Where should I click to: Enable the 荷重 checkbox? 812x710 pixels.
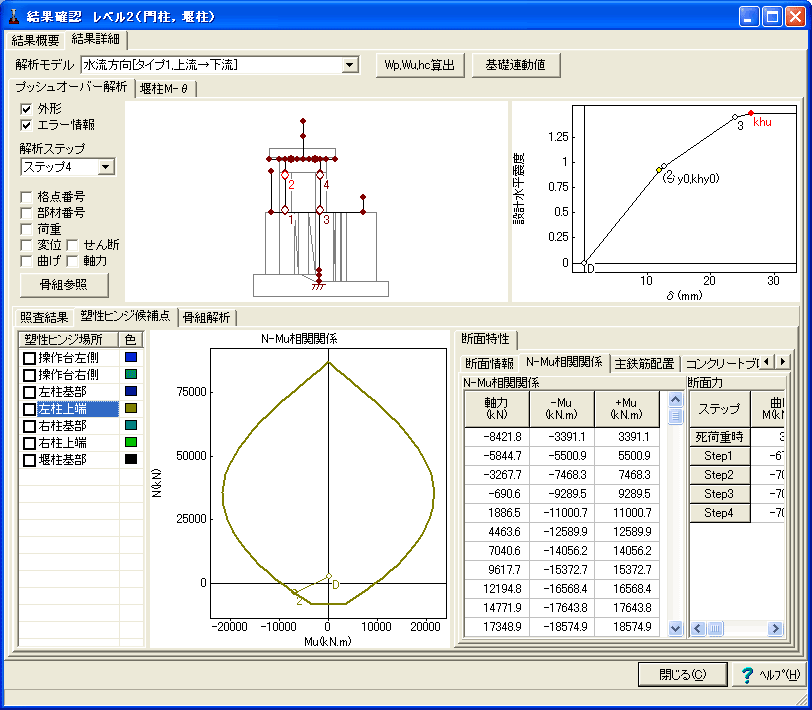tap(26, 229)
